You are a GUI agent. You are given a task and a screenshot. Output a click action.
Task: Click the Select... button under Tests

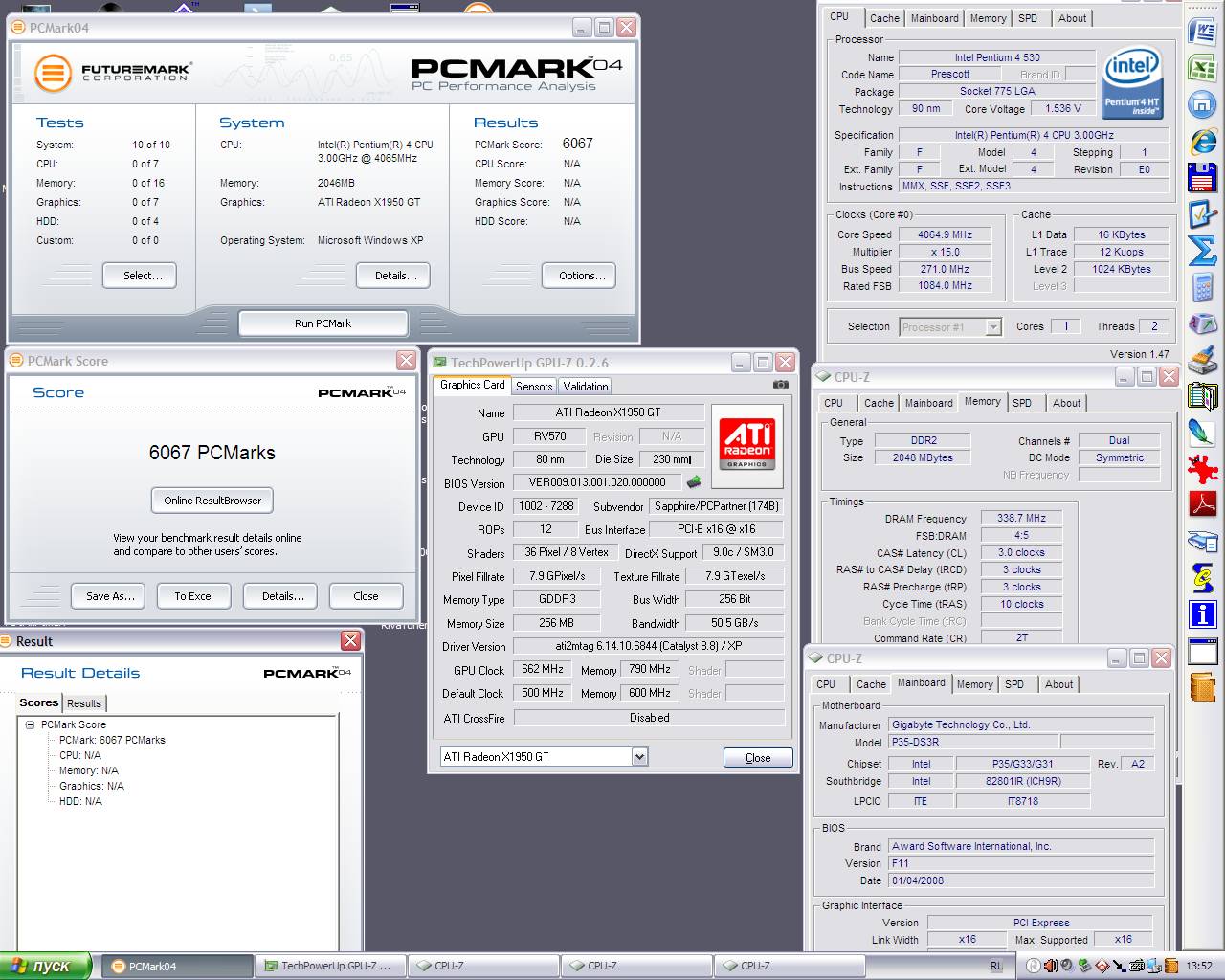click(x=140, y=276)
